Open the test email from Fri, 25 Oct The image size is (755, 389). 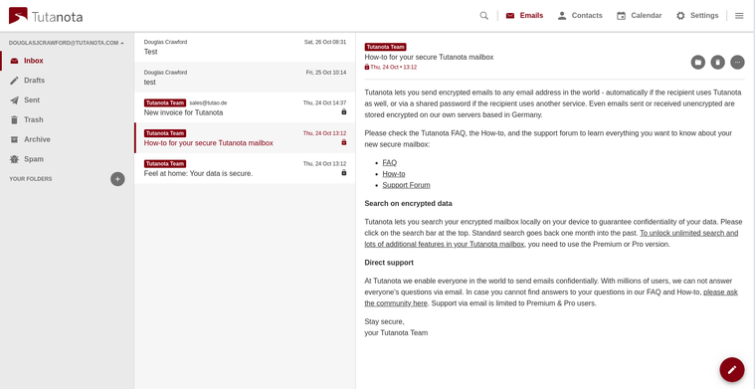(x=245, y=77)
